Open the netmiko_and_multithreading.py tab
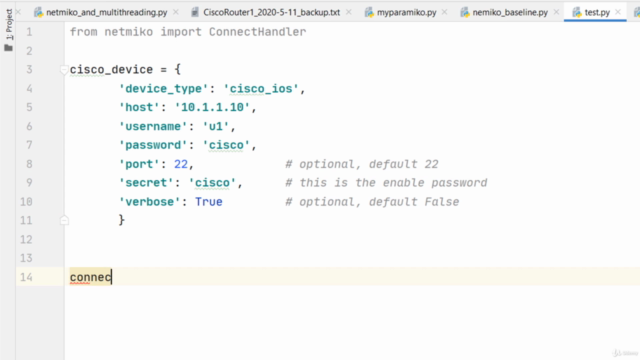640x360 pixels. [107, 12]
